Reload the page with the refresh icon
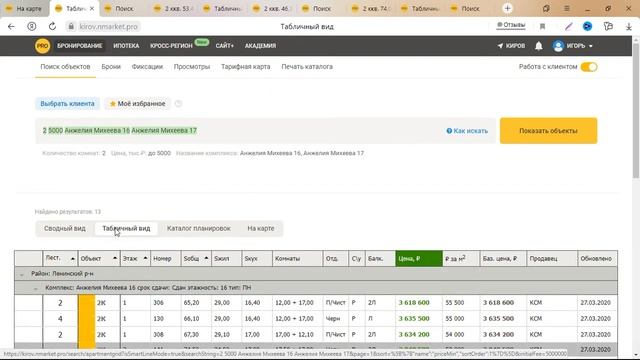Screen dimensions: 640x360 pyautogui.click(x=52, y=27)
